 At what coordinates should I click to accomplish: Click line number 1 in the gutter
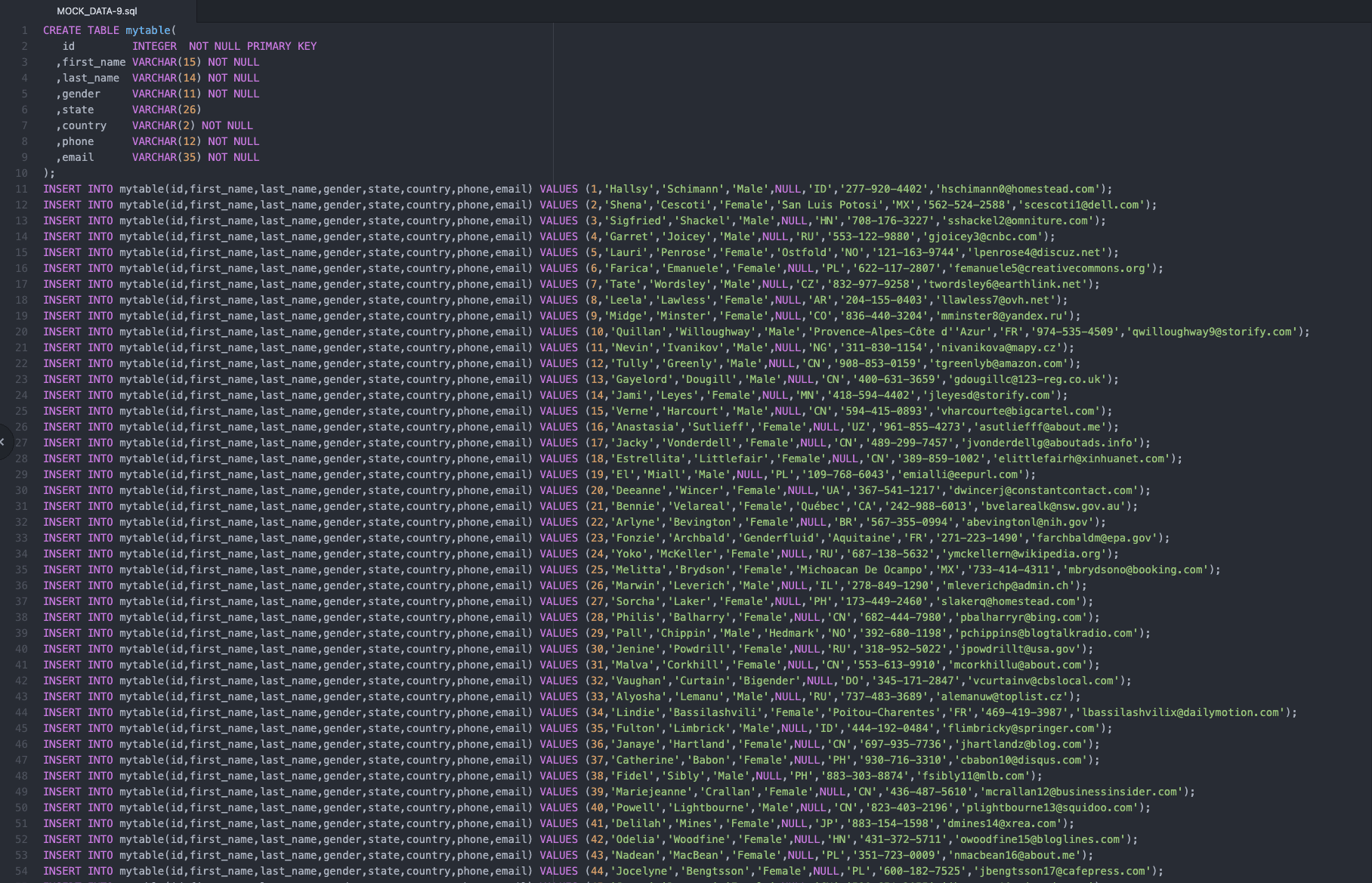click(x=24, y=30)
